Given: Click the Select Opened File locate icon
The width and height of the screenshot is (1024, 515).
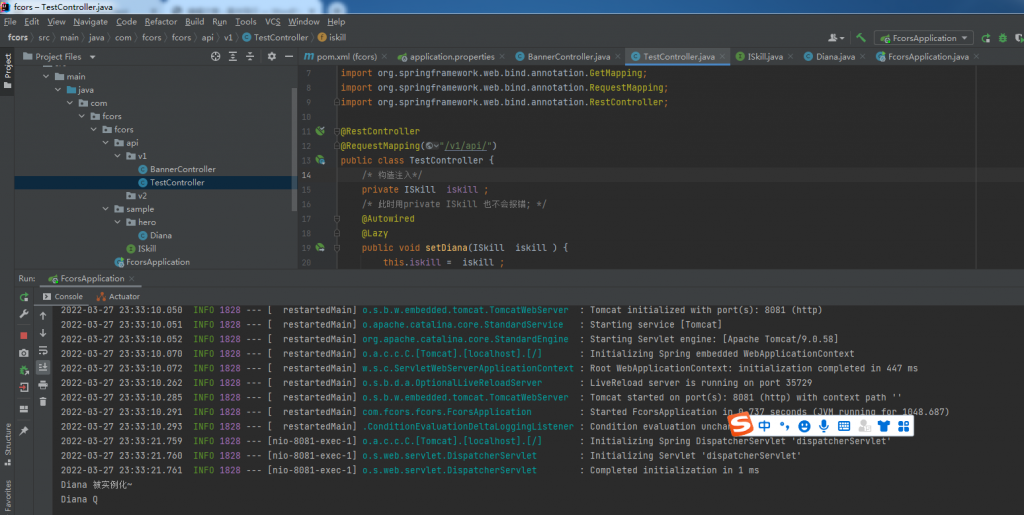Looking at the screenshot, I should coord(216,57).
